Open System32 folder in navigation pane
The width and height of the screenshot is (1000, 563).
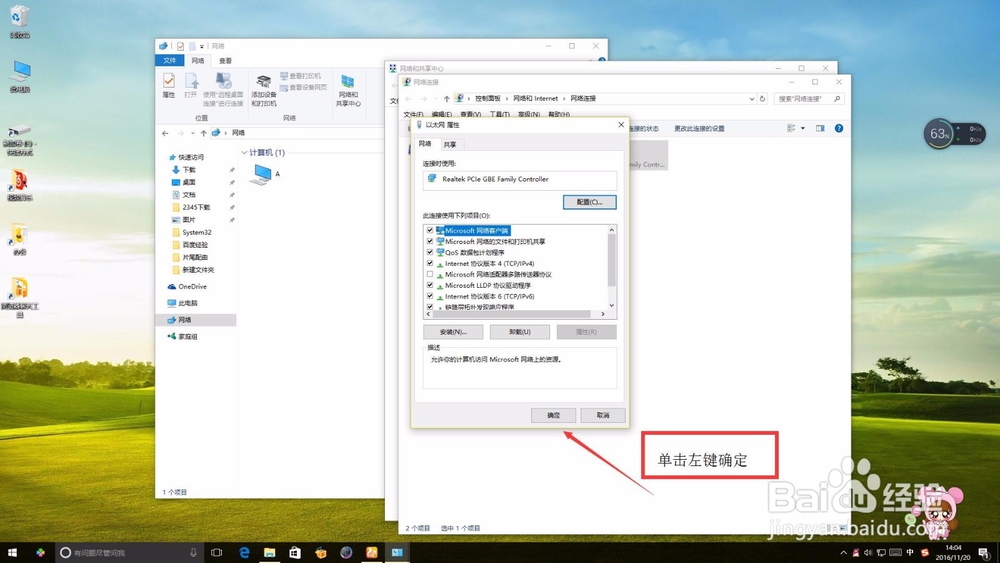tap(191, 232)
